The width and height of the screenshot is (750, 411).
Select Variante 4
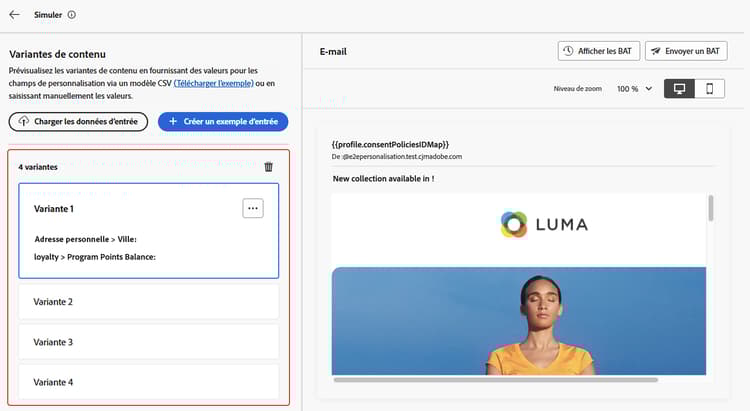pos(149,382)
